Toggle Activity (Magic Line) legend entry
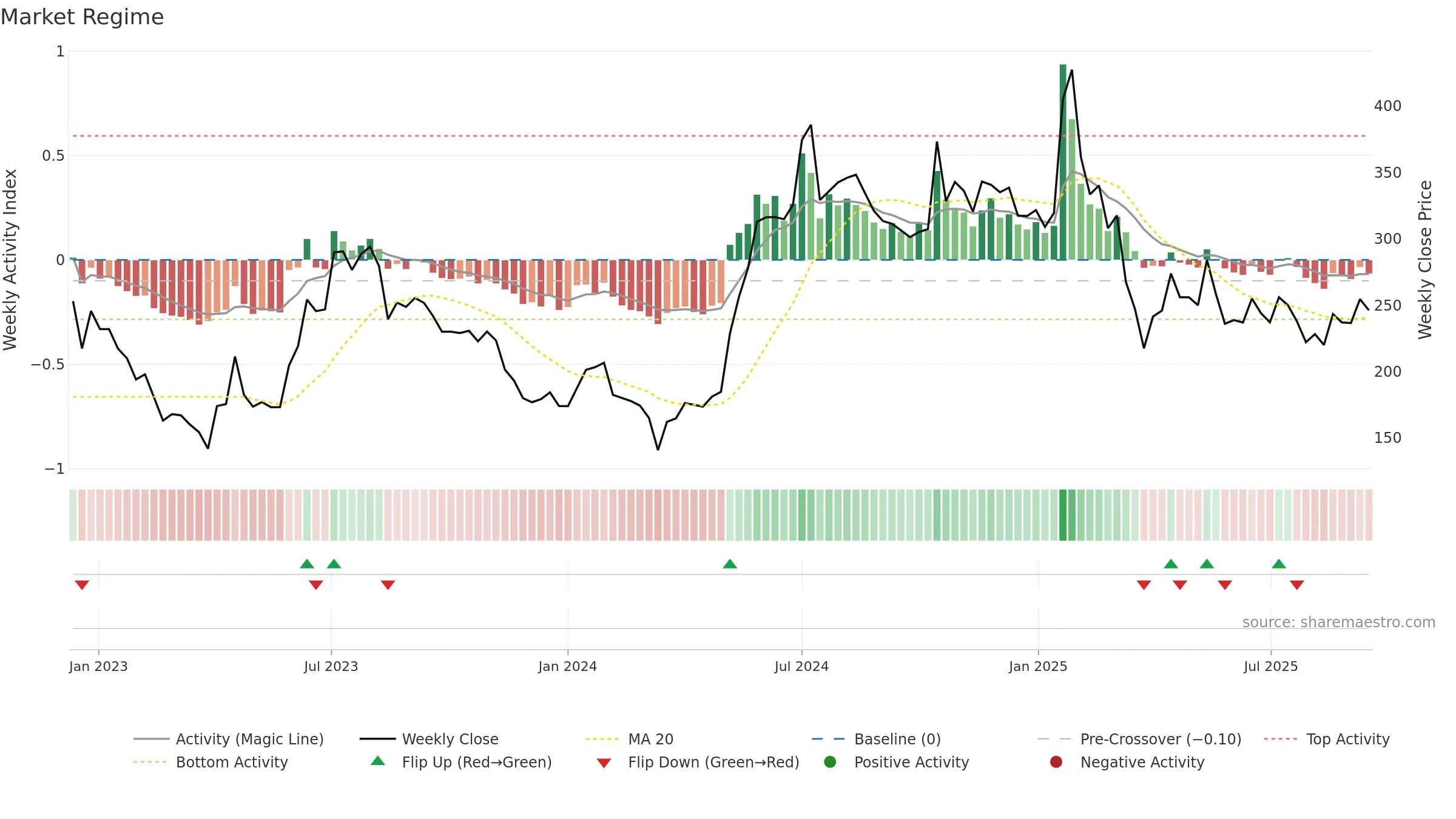1456x819 pixels. tap(229, 739)
